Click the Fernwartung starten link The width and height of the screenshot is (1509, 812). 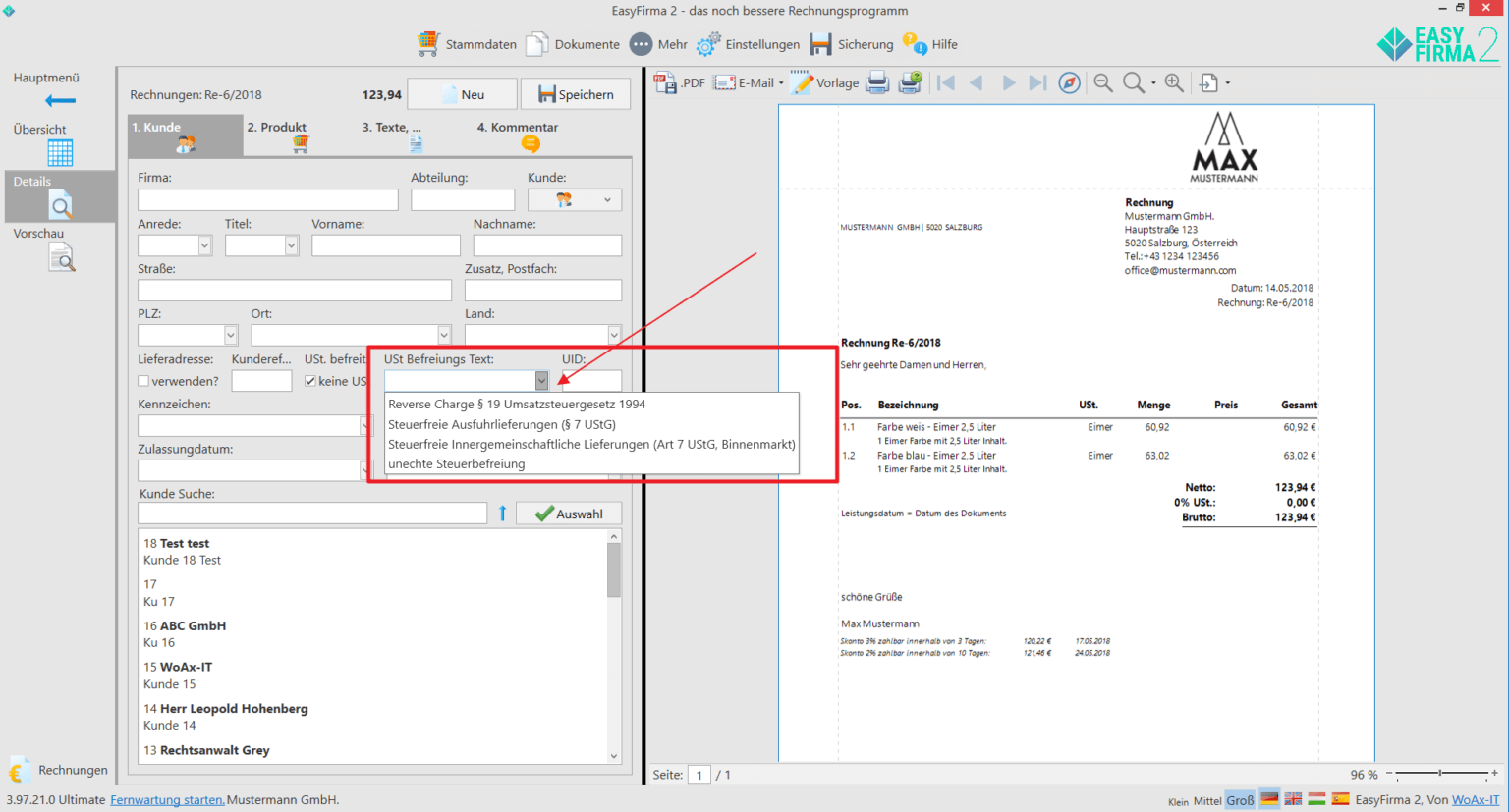[x=167, y=800]
